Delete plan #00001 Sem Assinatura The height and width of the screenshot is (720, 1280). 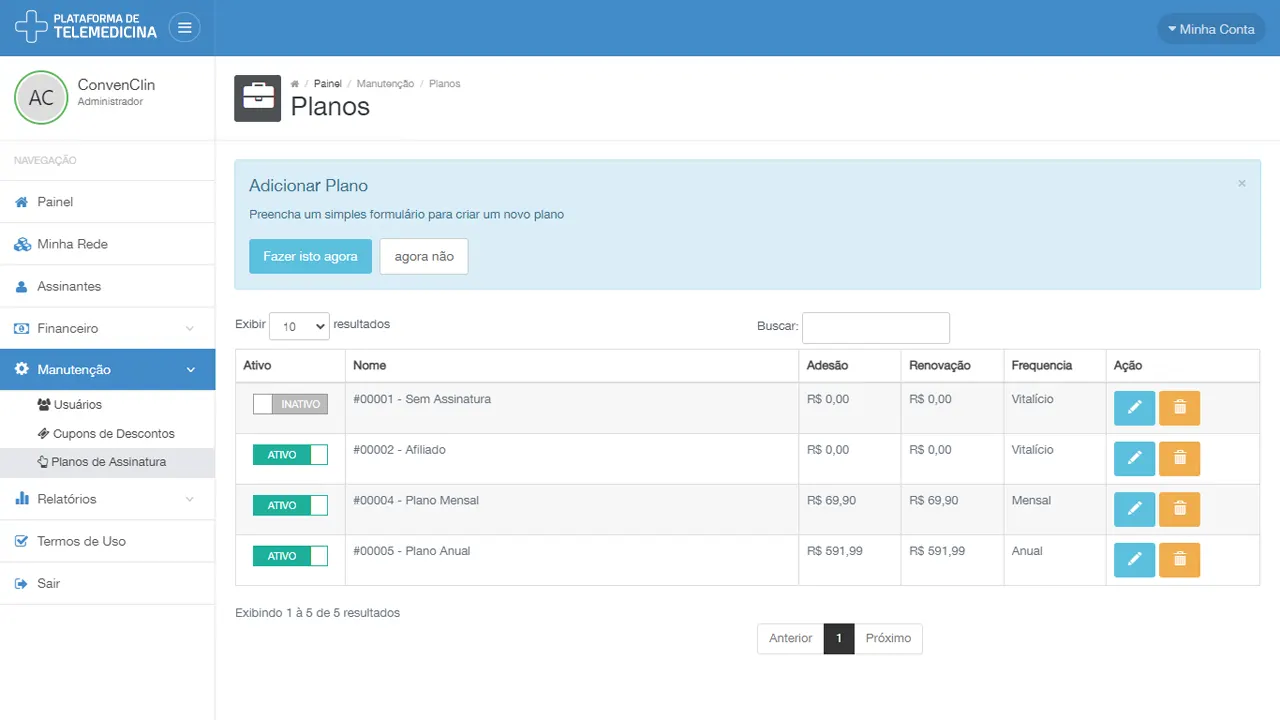[x=1179, y=408]
